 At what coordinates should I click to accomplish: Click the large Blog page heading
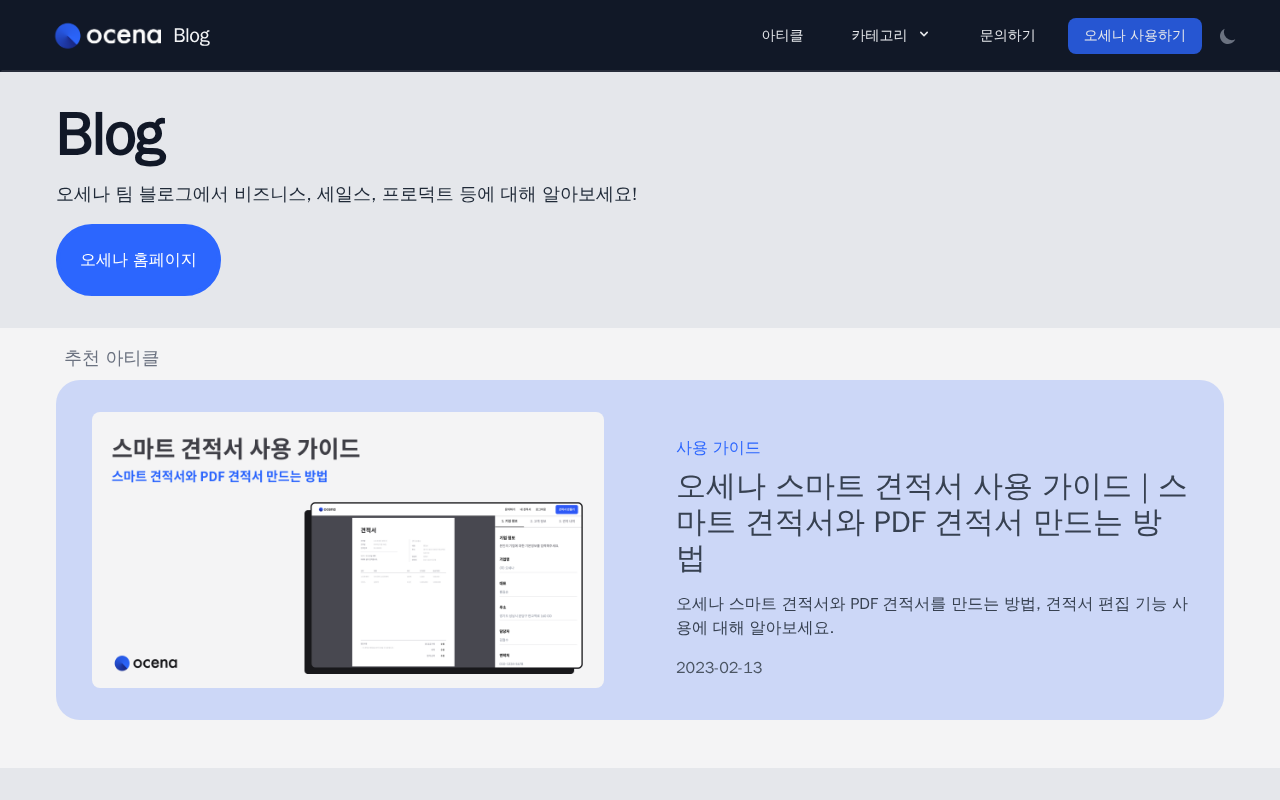111,134
